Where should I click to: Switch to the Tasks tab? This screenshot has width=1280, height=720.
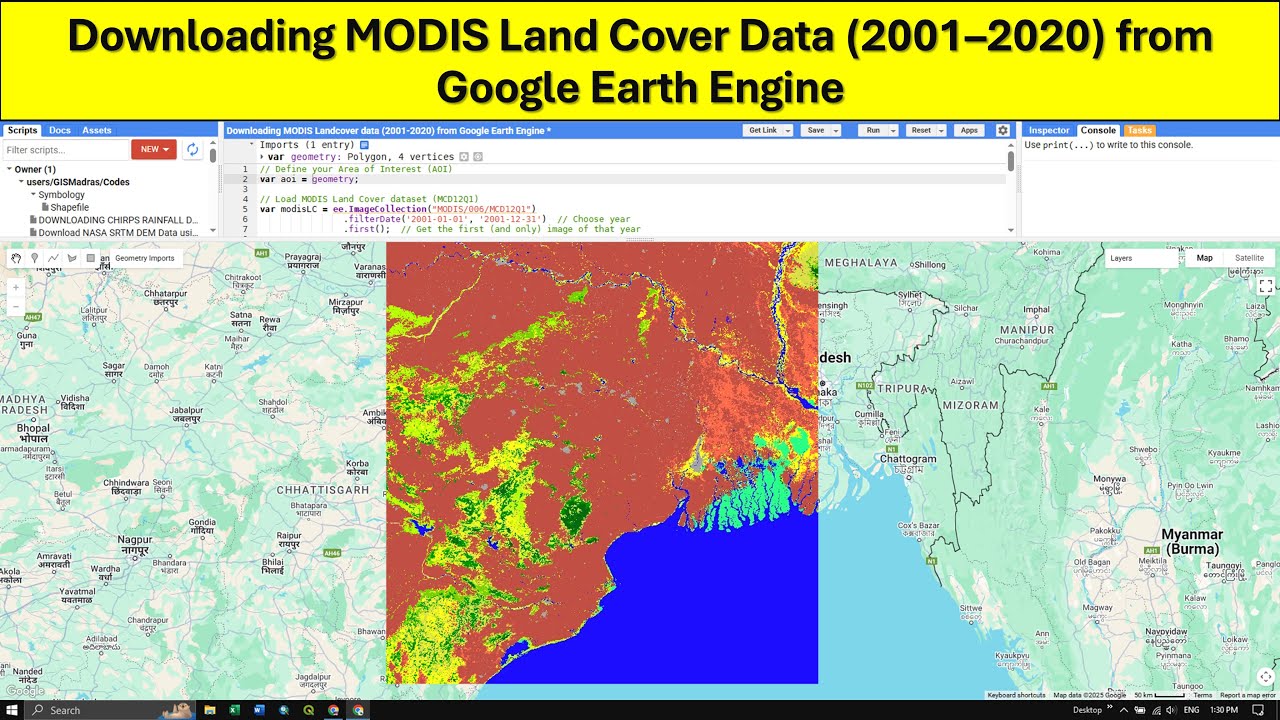click(x=1139, y=130)
